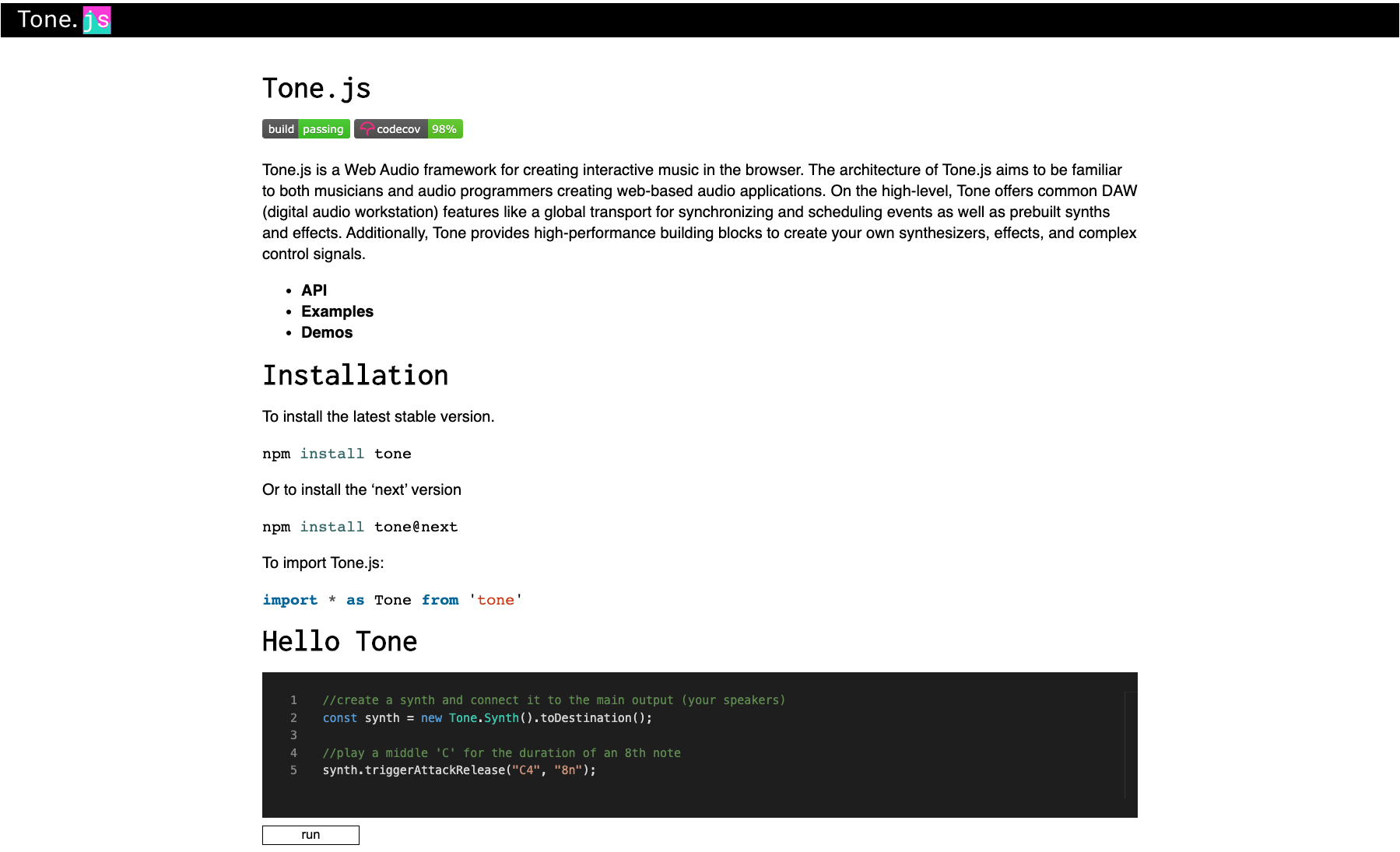
Task: Open the API link
Action: click(314, 290)
